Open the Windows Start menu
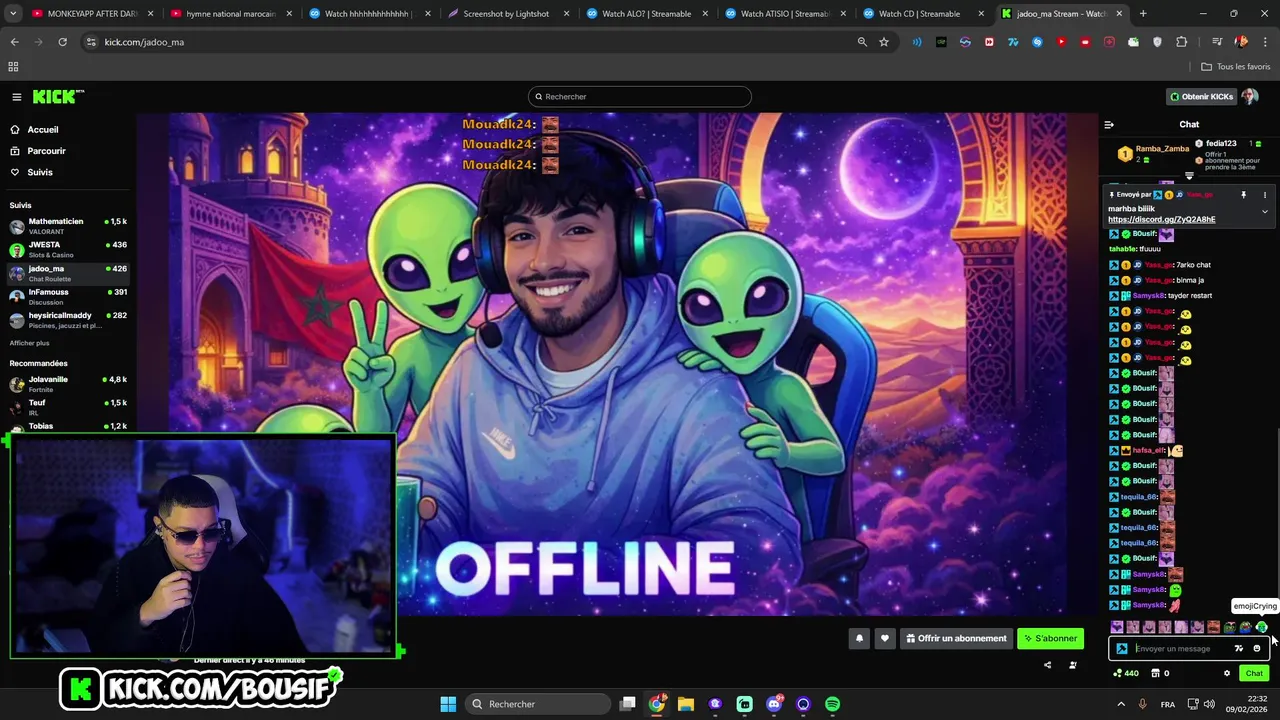Screen dimensions: 1280x720 tap(448, 704)
